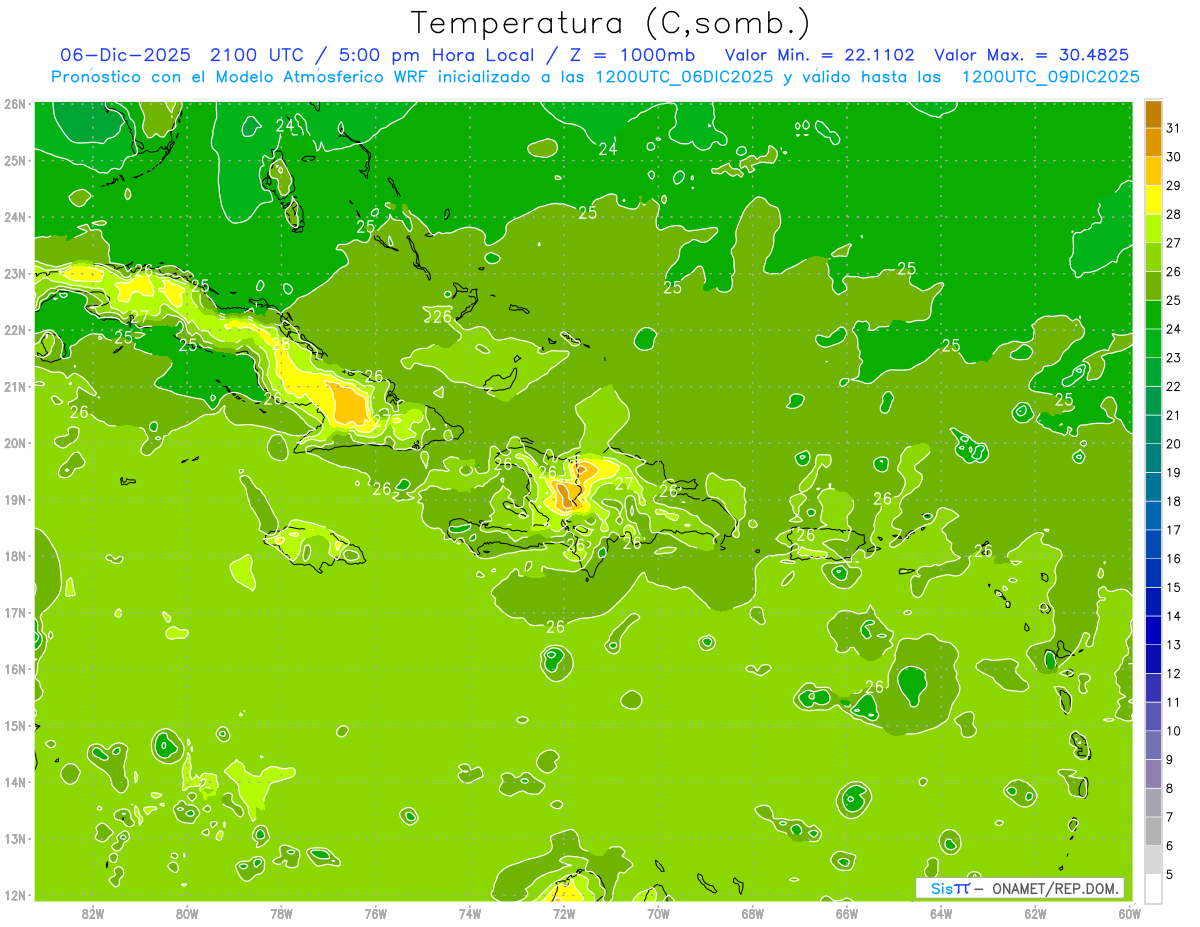The width and height of the screenshot is (1200, 927).
Task: Pick the yellow colorbar segment between 28 and 29
Action: click(1153, 199)
